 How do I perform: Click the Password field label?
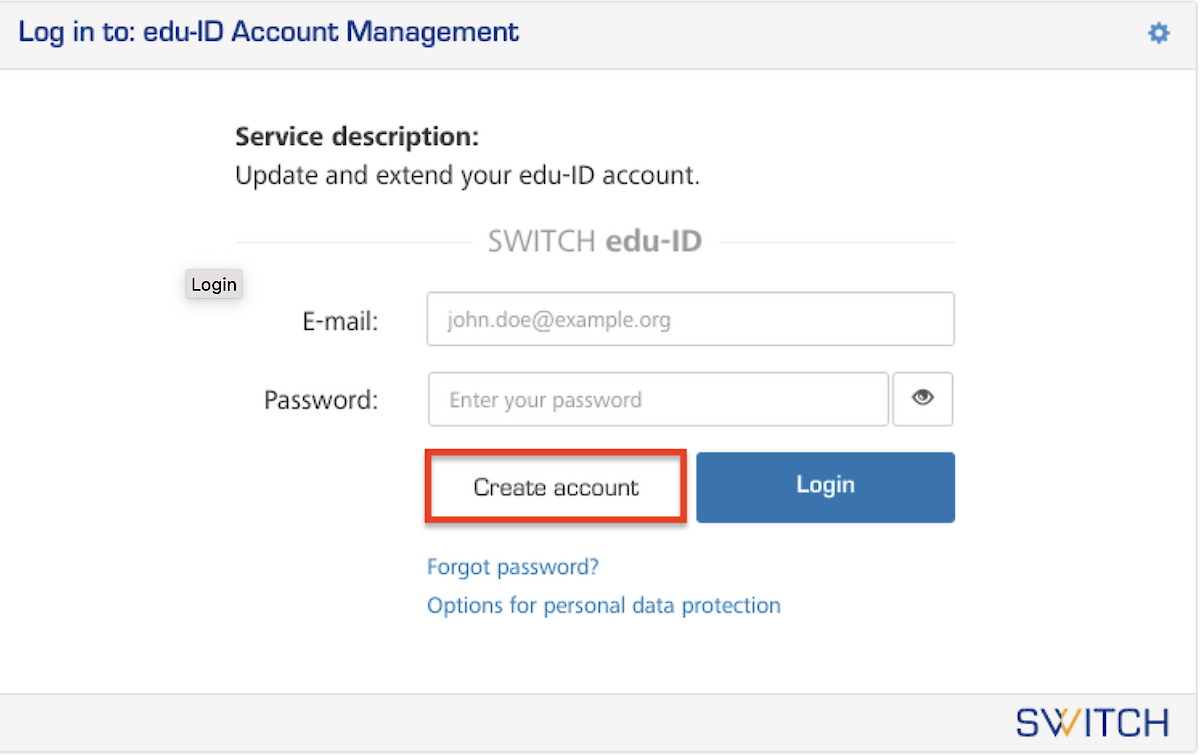click(x=321, y=400)
